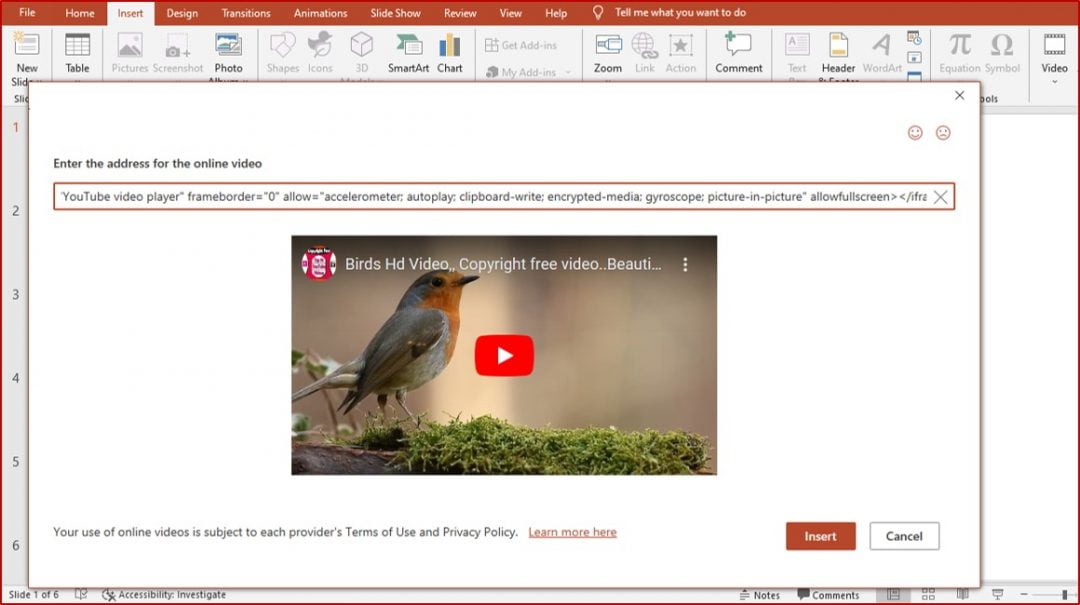The height and width of the screenshot is (605, 1080).
Task: Click the sad face feedback icon
Action: tap(942, 132)
